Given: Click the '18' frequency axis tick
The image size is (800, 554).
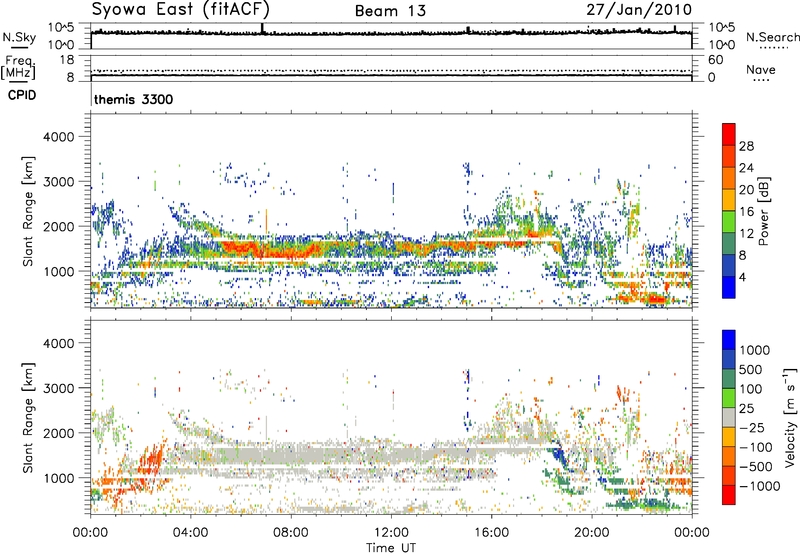Looking at the screenshot, I should pos(67,60).
